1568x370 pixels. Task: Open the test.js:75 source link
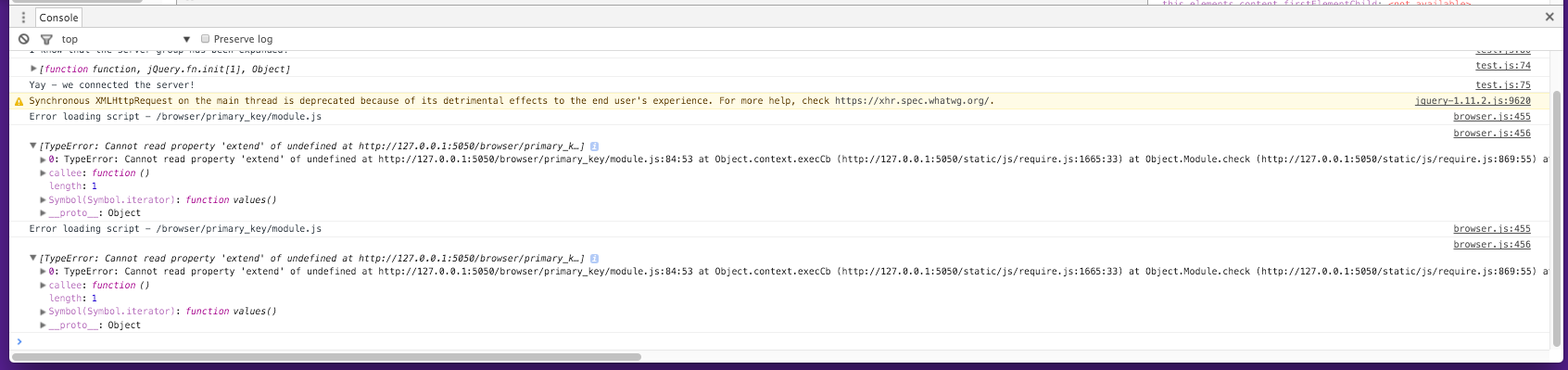click(x=1503, y=85)
